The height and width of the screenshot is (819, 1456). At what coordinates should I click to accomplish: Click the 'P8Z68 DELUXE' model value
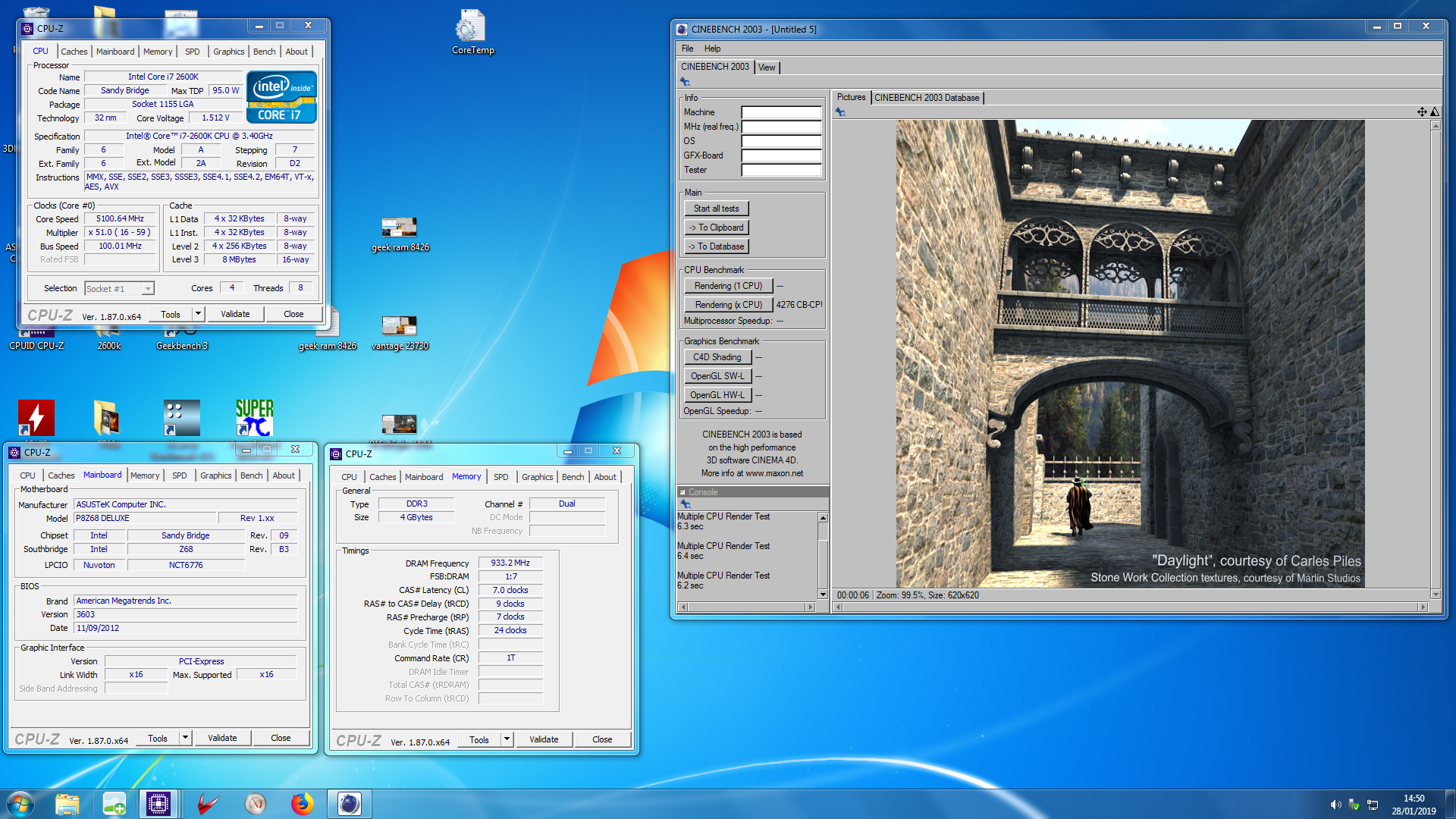point(145,519)
